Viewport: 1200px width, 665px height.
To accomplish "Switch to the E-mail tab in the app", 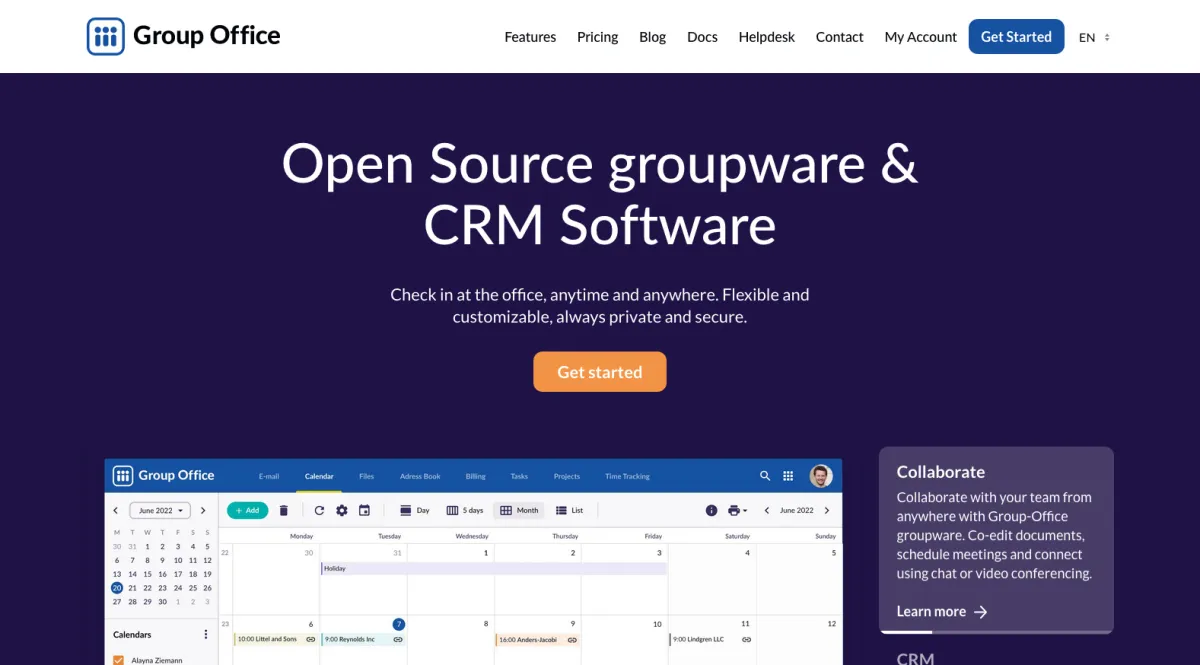I will click(x=269, y=476).
